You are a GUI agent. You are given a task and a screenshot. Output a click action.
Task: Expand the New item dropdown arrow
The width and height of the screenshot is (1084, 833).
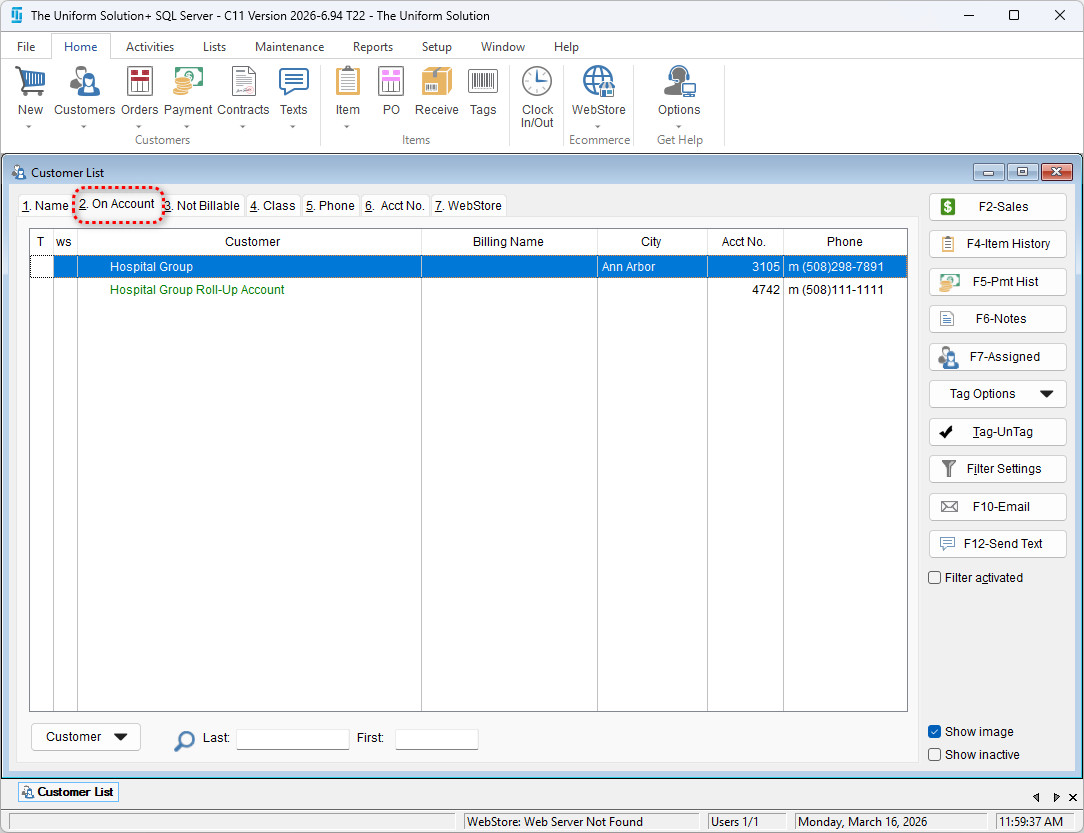click(30, 127)
